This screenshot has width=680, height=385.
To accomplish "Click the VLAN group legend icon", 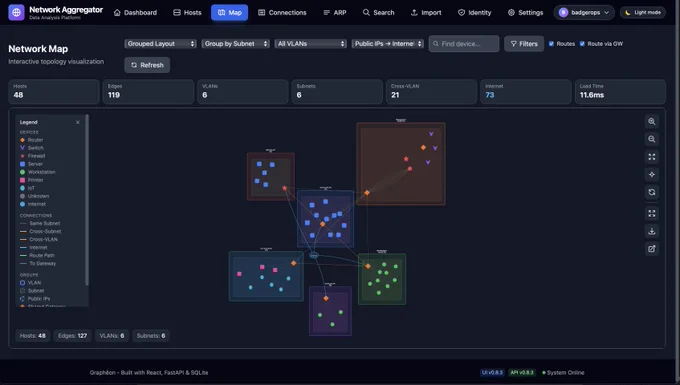I will click(23, 283).
